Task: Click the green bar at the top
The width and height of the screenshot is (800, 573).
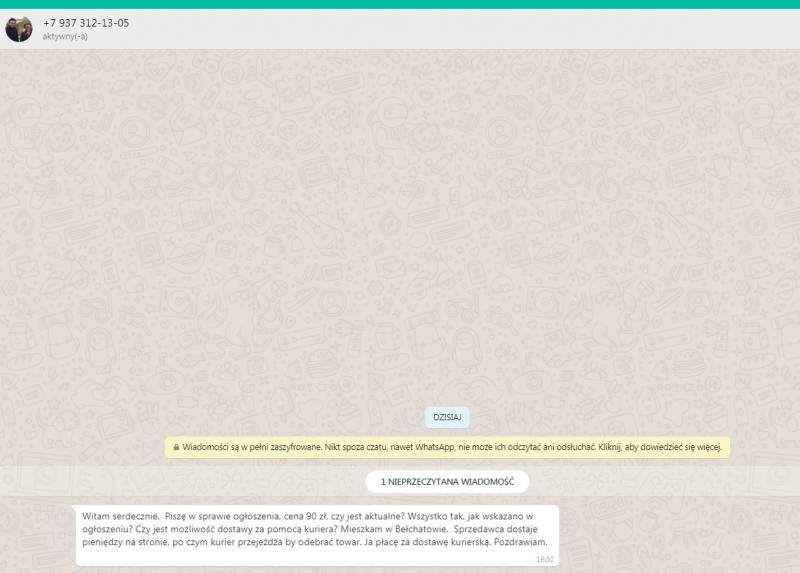Action: click(400, 4)
